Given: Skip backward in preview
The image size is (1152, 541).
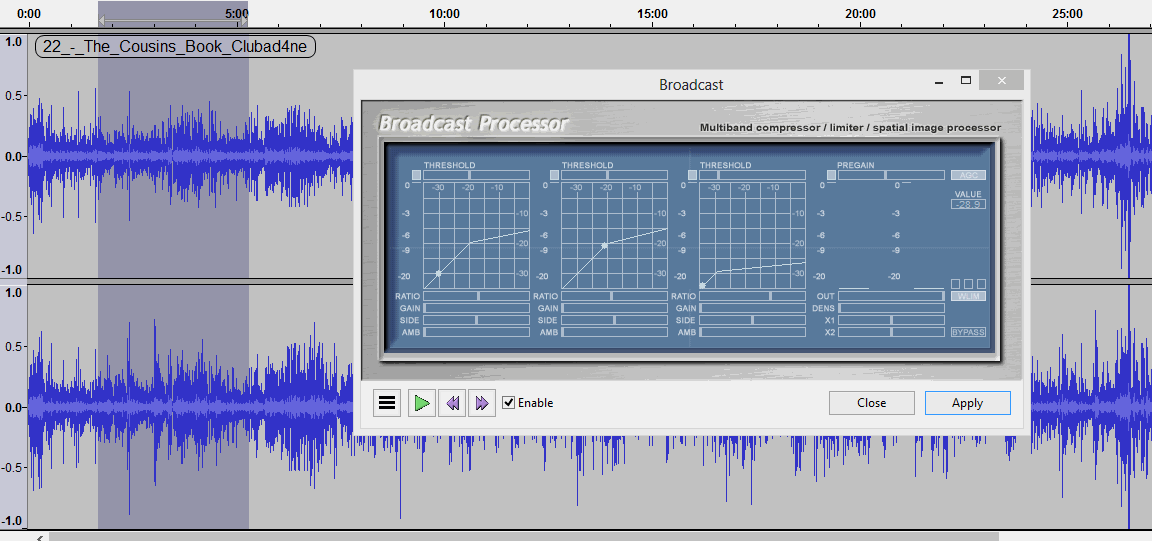Looking at the screenshot, I should tap(453, 403).
